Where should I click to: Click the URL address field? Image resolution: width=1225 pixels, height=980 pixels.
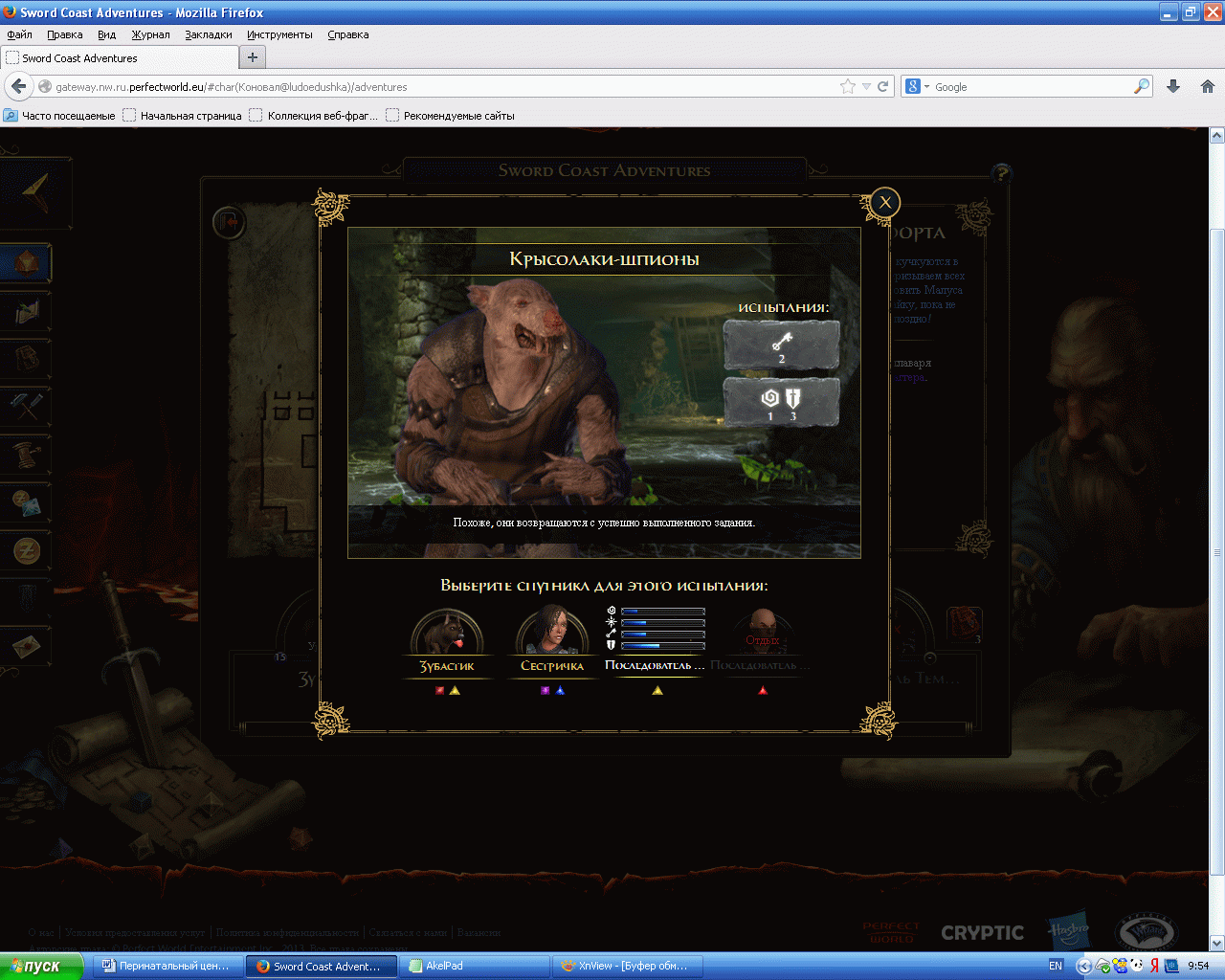(x=440, y=86)
